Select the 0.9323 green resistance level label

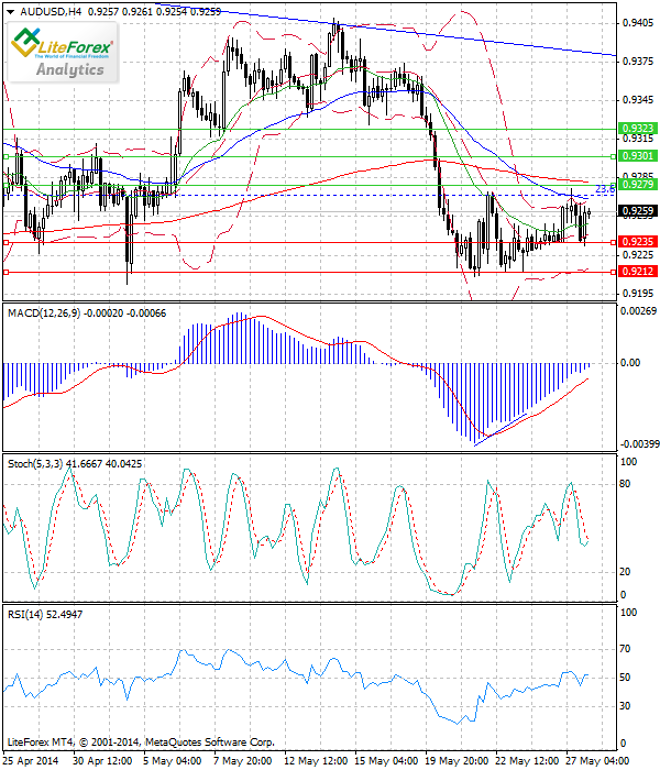click(638, 128)
